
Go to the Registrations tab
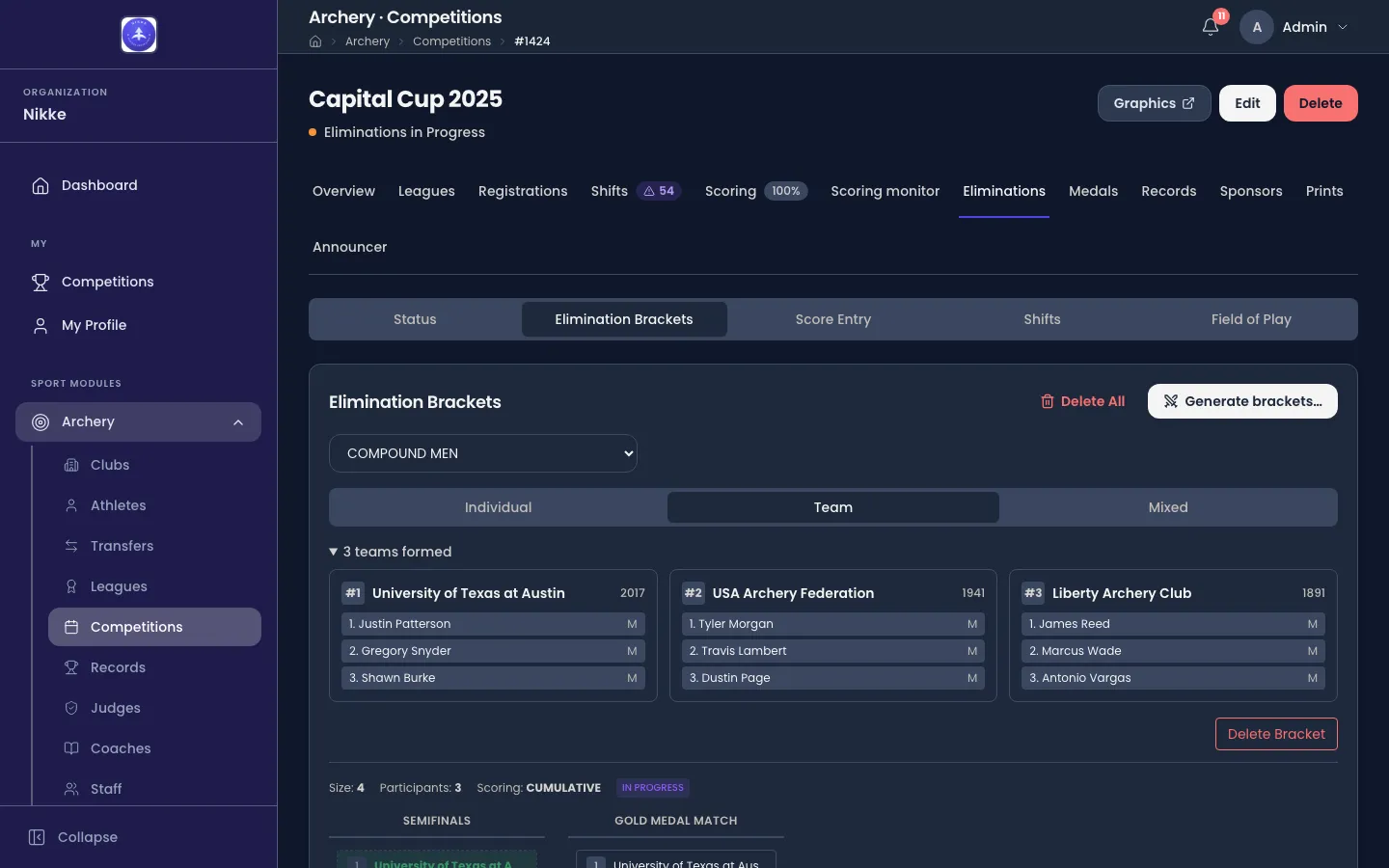point(523,191)
